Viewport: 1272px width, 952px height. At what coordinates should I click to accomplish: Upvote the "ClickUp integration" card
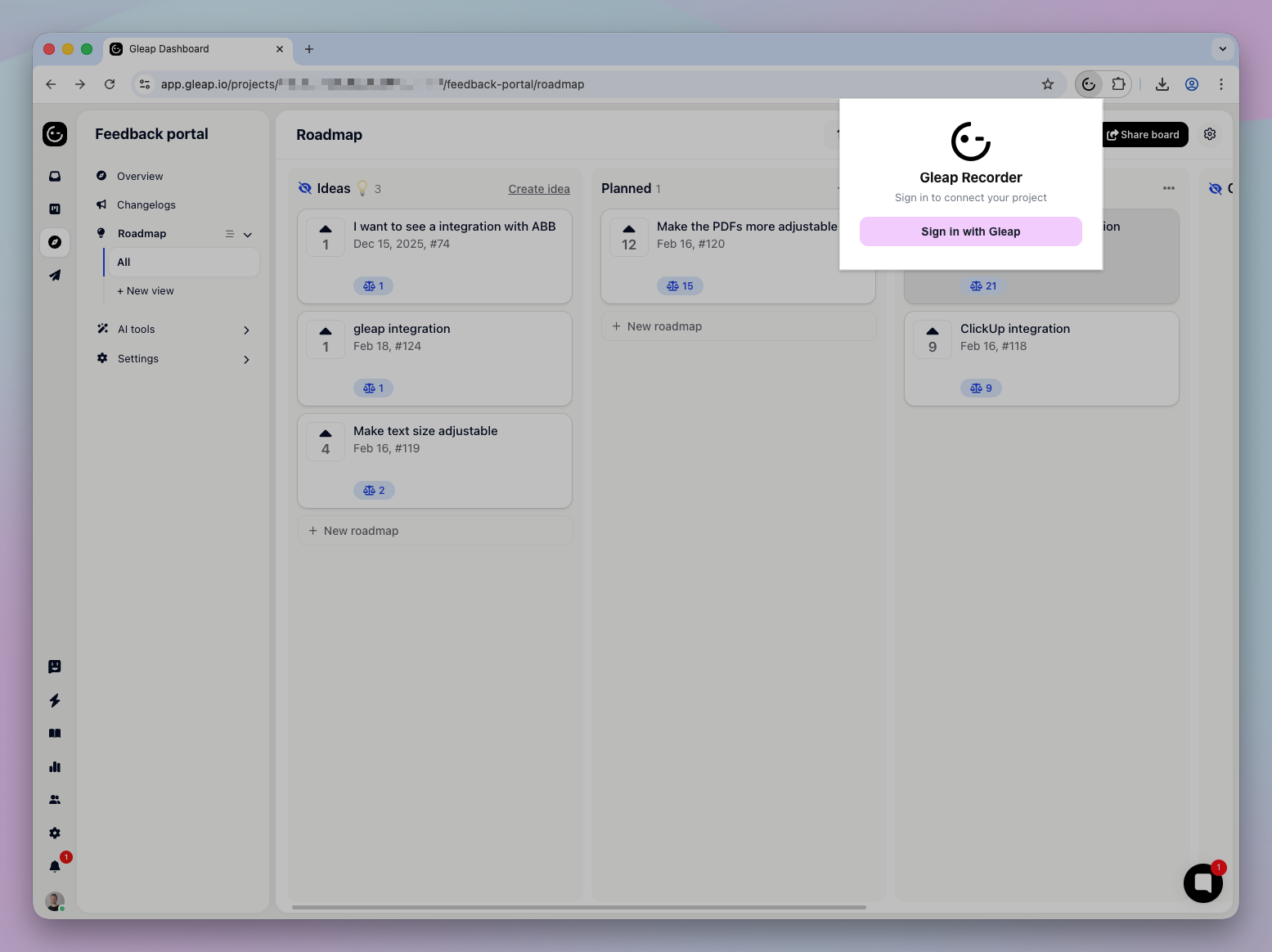click(x=933, y=339)
